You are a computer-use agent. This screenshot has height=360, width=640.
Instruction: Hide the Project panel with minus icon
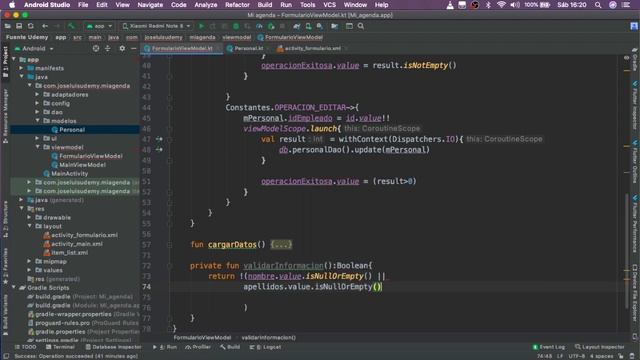133,49
